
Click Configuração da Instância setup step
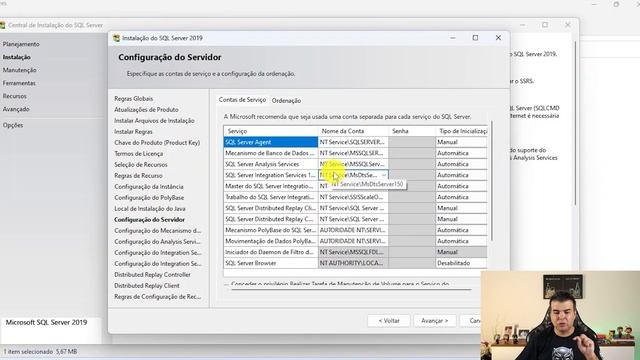[149, 187]
